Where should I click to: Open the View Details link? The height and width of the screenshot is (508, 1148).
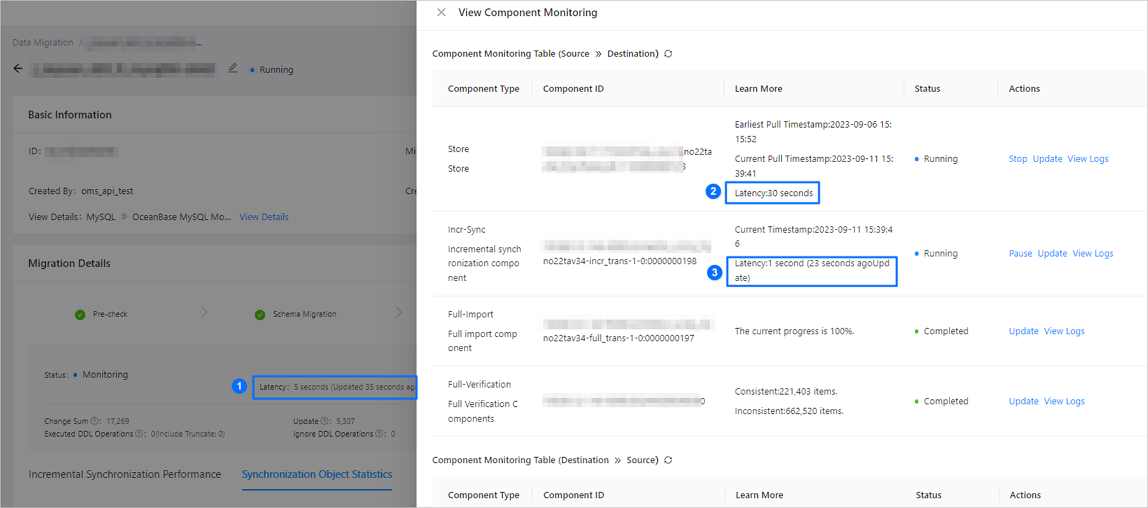point(263,217)
